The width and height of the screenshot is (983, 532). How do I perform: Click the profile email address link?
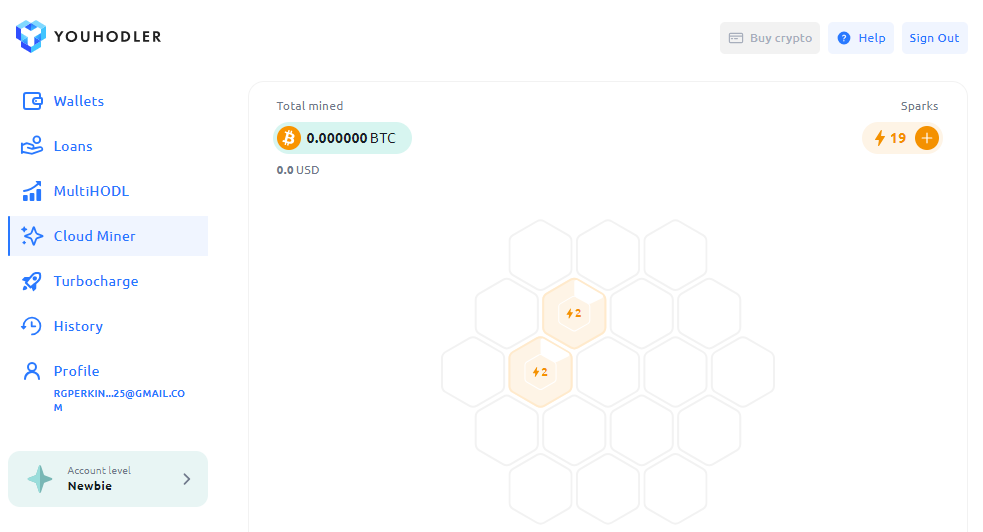[119, 400]
